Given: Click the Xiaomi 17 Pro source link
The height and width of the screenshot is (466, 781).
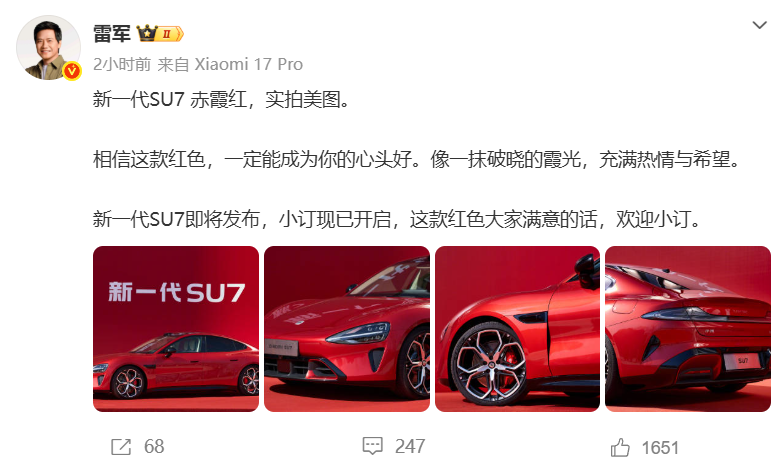Looking at the screenshot, I should pyautogui.click(x=249, y=64).
